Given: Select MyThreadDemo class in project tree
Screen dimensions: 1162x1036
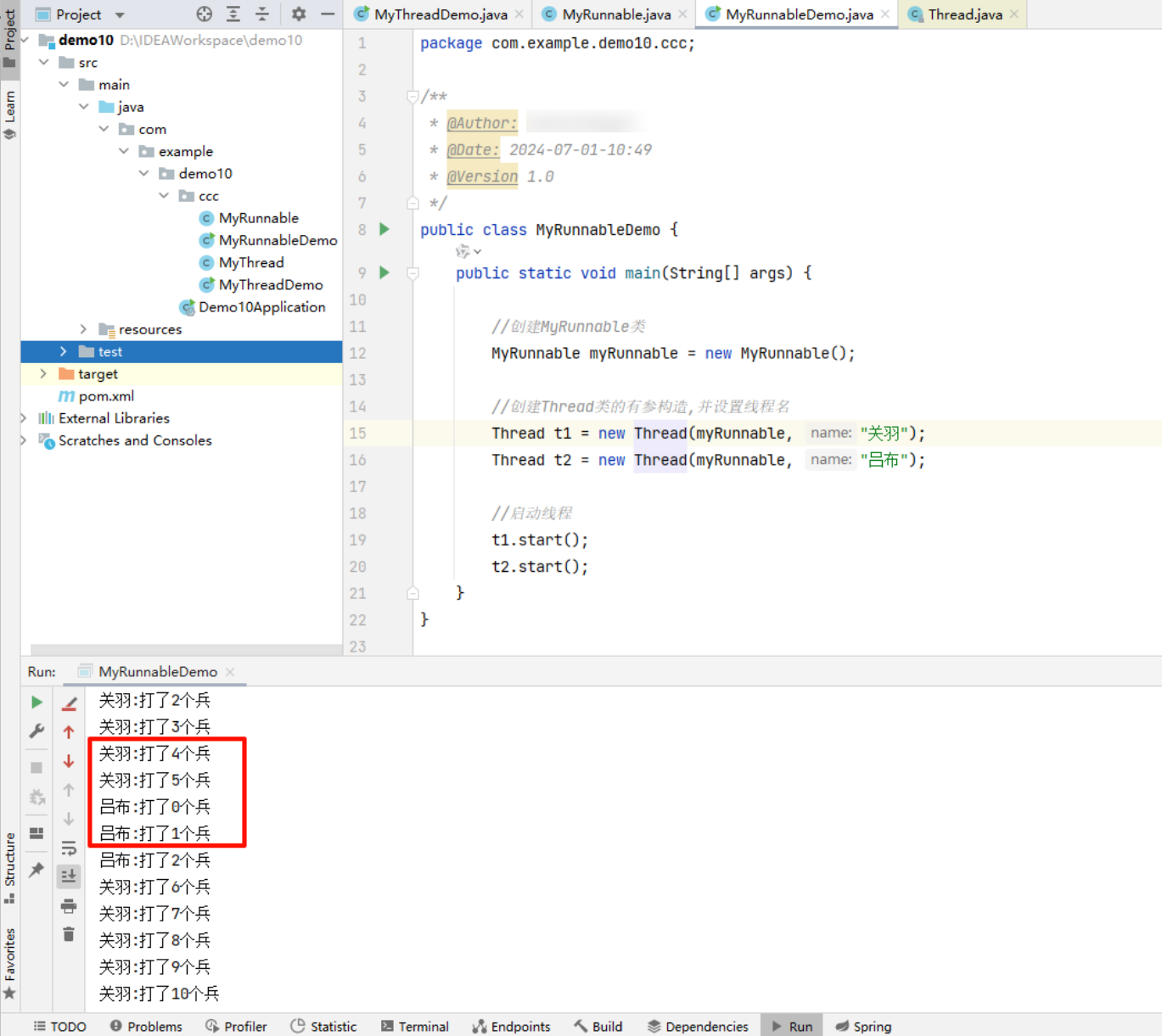Looking at the screenshot, I should point(271,284).
